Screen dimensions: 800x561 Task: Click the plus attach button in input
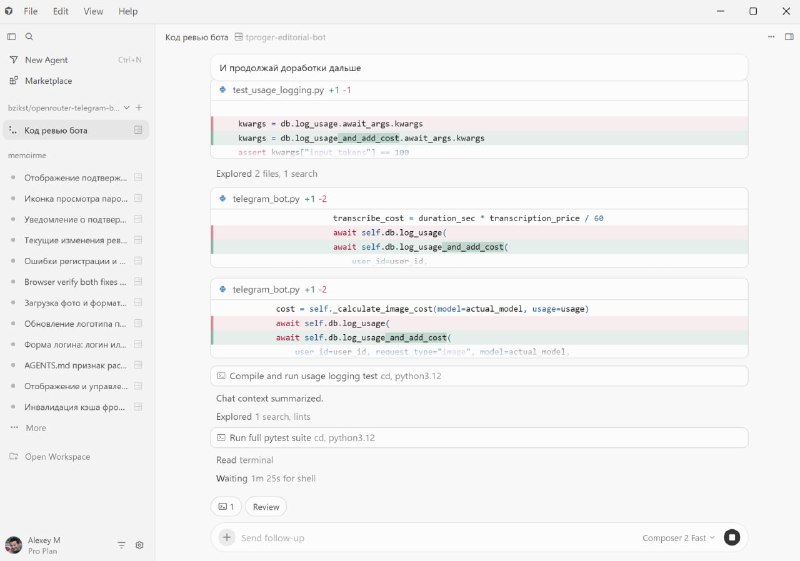[x=227, y=537]
